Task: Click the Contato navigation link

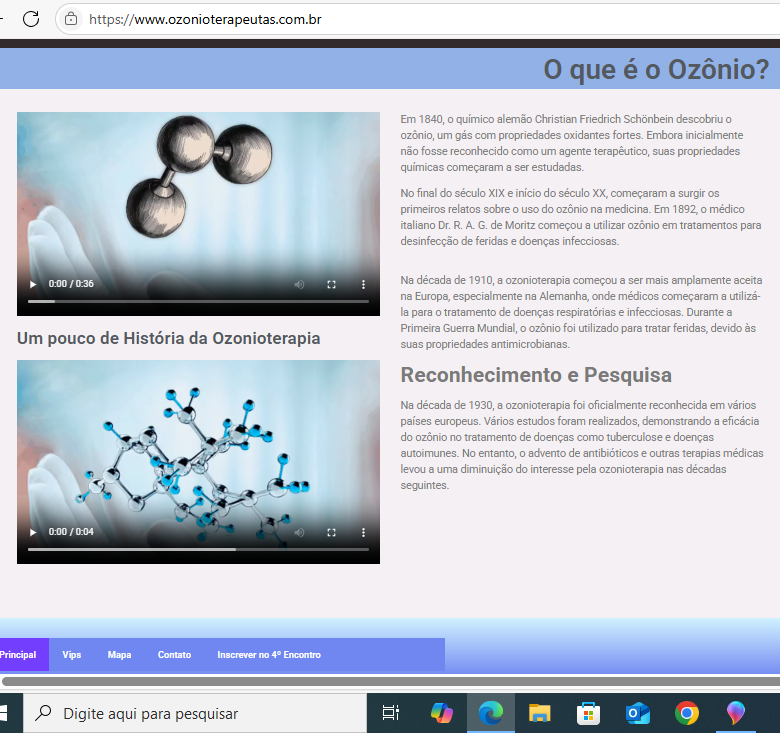Action: click(174, 655)
